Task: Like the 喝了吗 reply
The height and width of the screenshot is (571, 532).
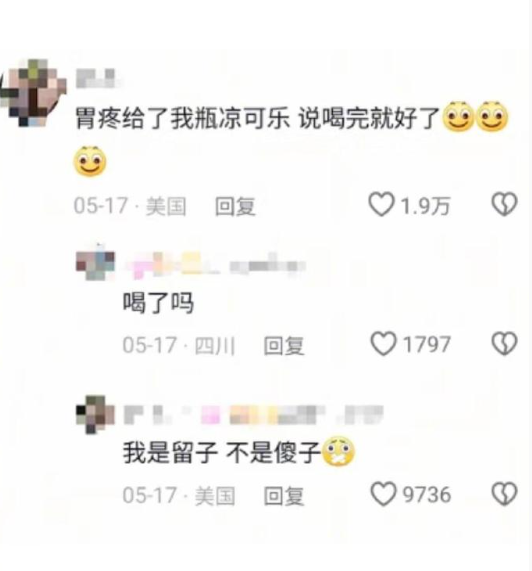Action: (383, 344)
